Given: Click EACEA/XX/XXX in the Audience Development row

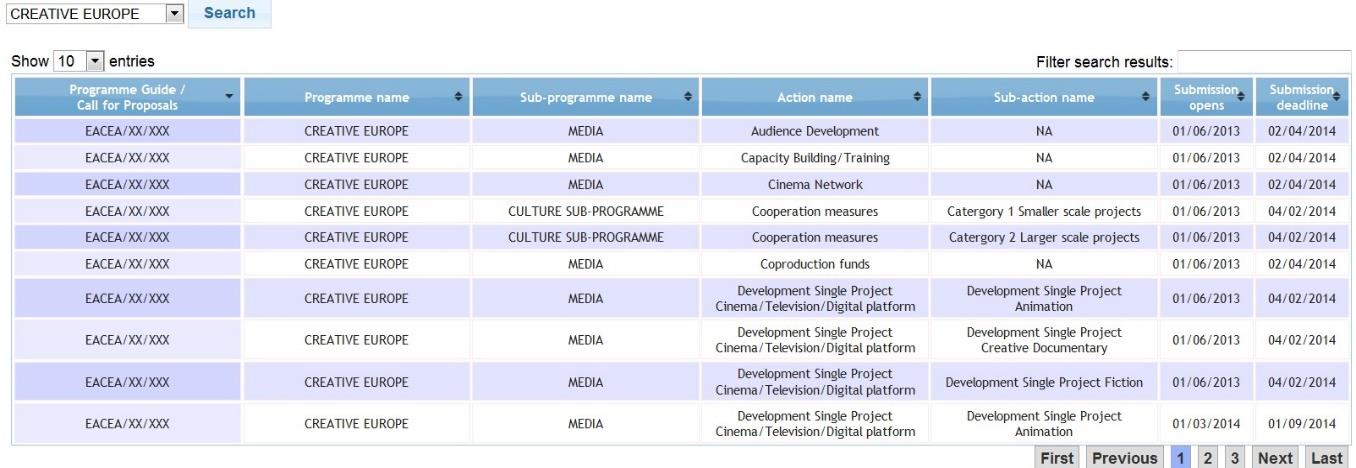Looking at the screenshot, I should [x=127, y=131].
